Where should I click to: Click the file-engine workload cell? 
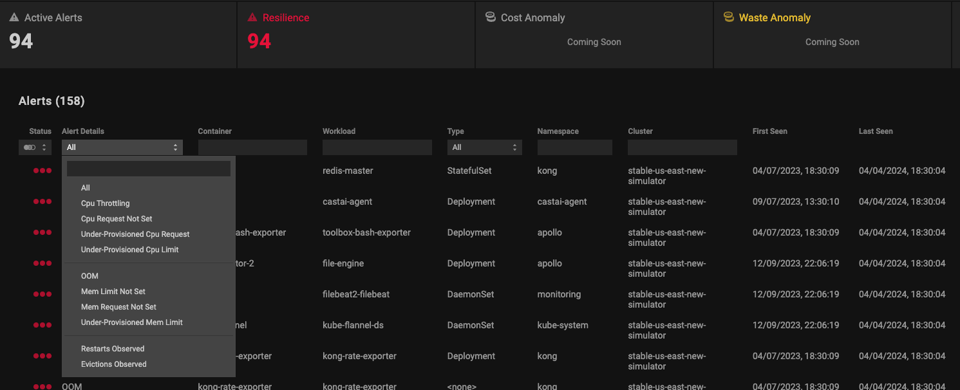pyautogui.click(x=343, y=263)
